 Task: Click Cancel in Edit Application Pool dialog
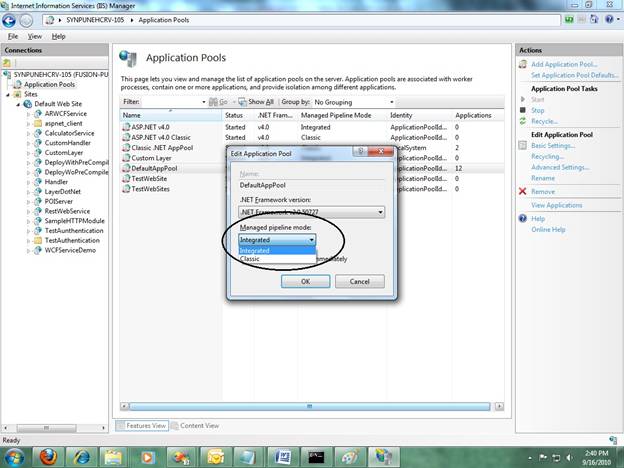pos(359,281)
